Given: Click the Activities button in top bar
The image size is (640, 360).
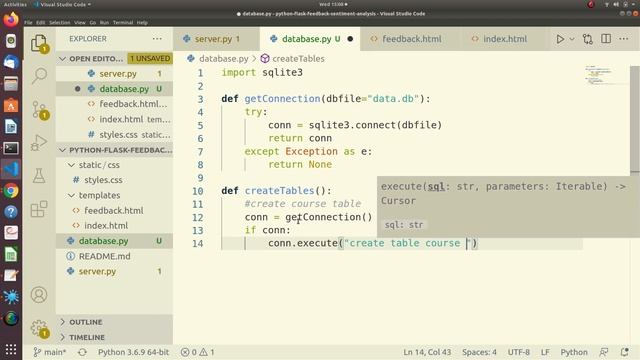Looking at the screenshot, I should click(x=15, y=4).
